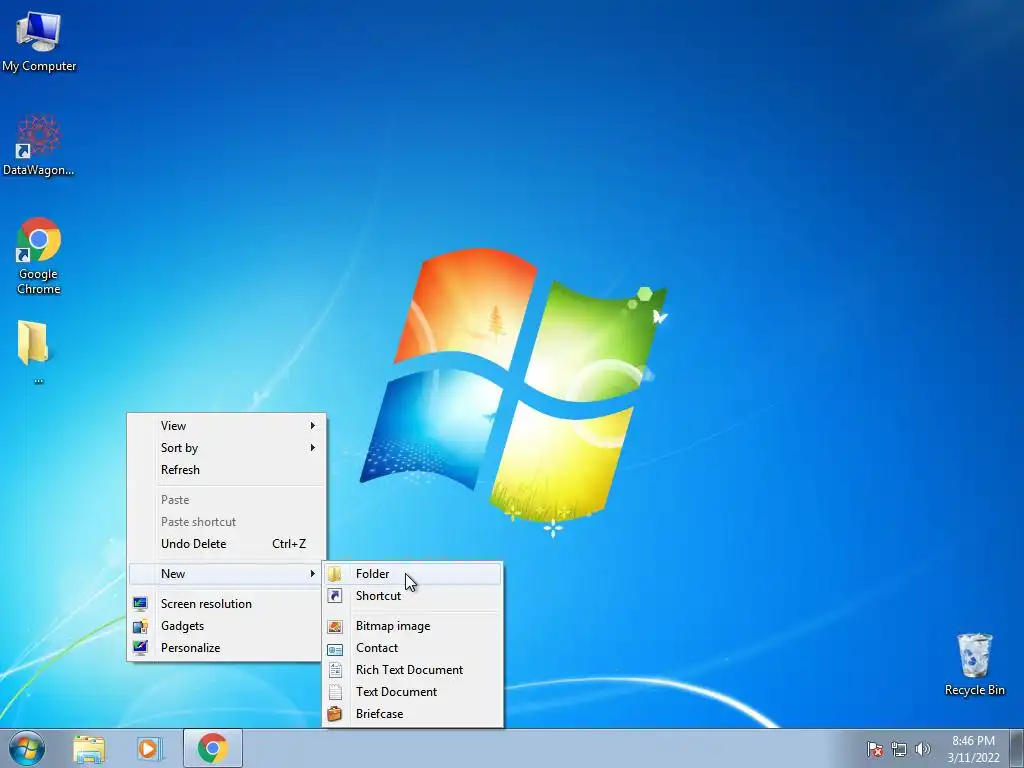Image resolution: width=1024 pixels, height=768 pixels.
Task: Click the Show desktop strip
Action: pyautogui.click(x=1017, y=748)
